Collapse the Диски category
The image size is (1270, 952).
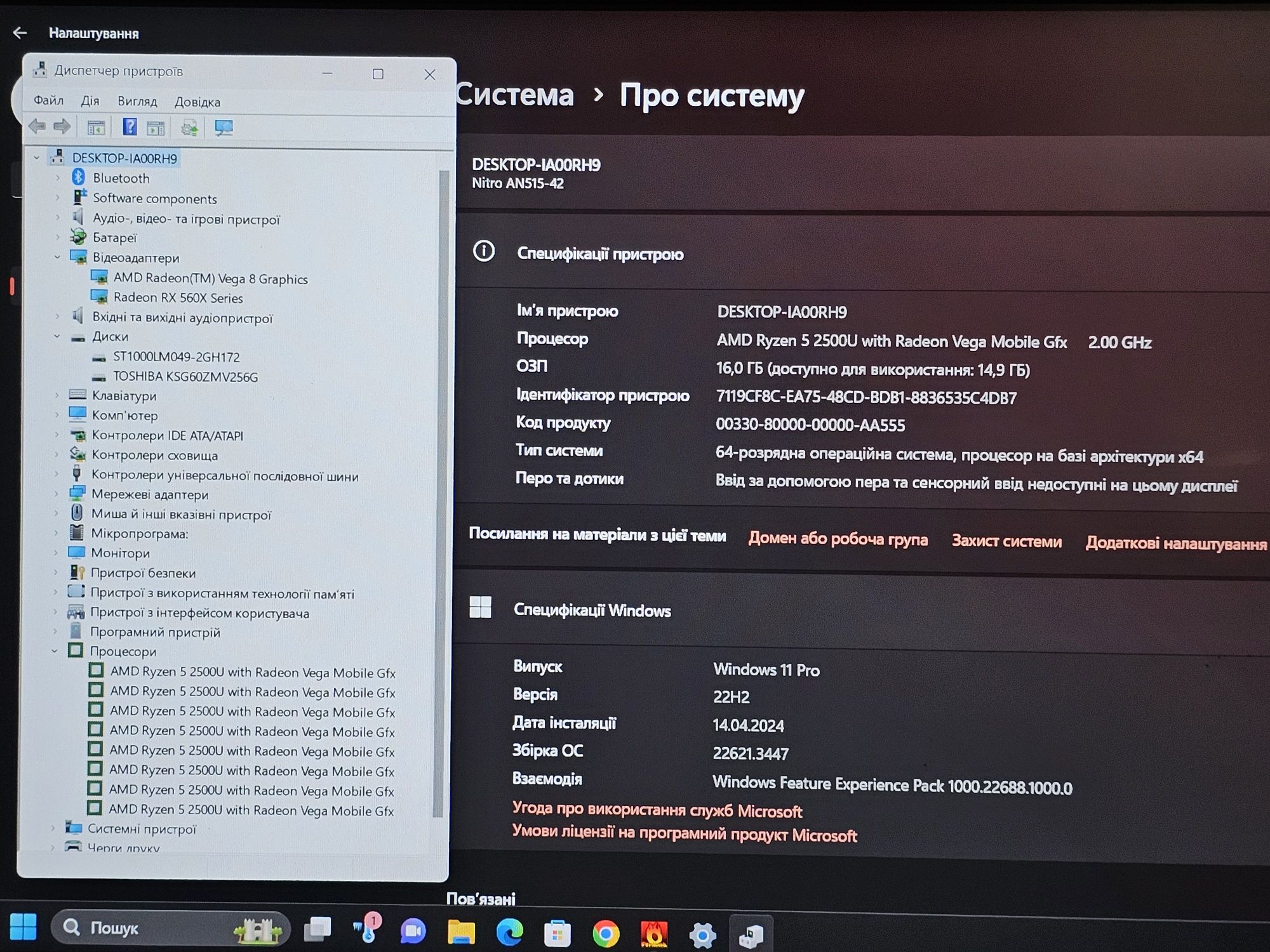coord(57,336)
